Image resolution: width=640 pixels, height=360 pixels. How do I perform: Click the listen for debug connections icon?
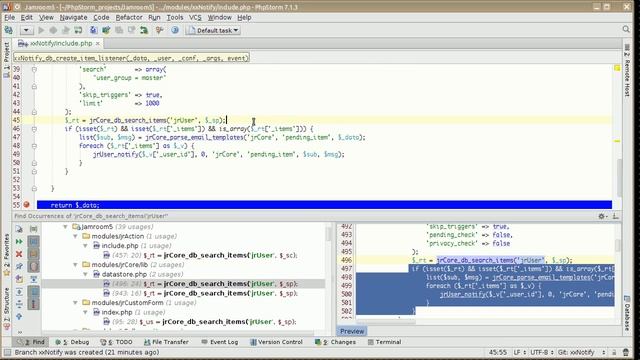click(78, 30)
